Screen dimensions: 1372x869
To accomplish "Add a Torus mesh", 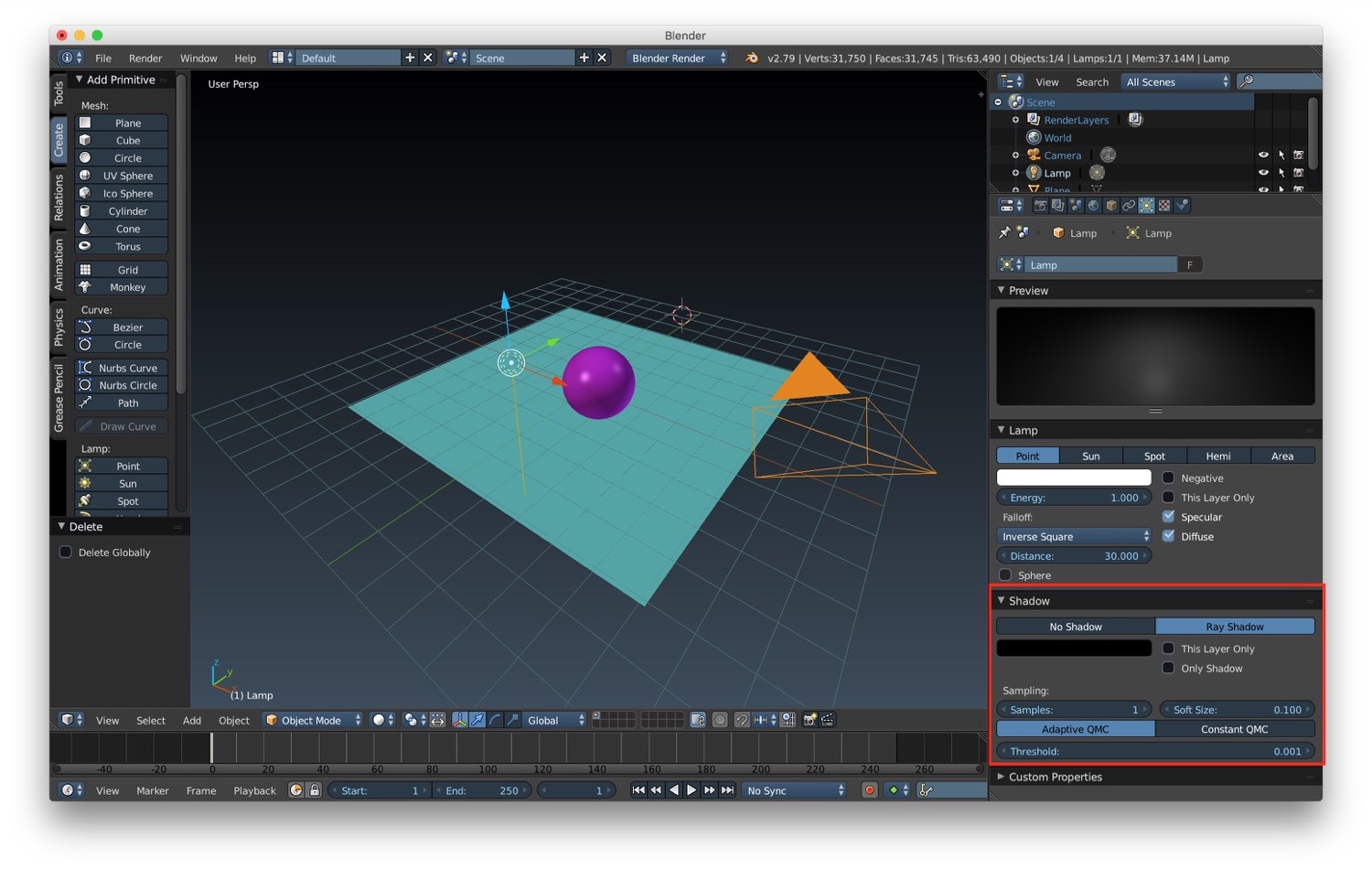I will [122, 246].
